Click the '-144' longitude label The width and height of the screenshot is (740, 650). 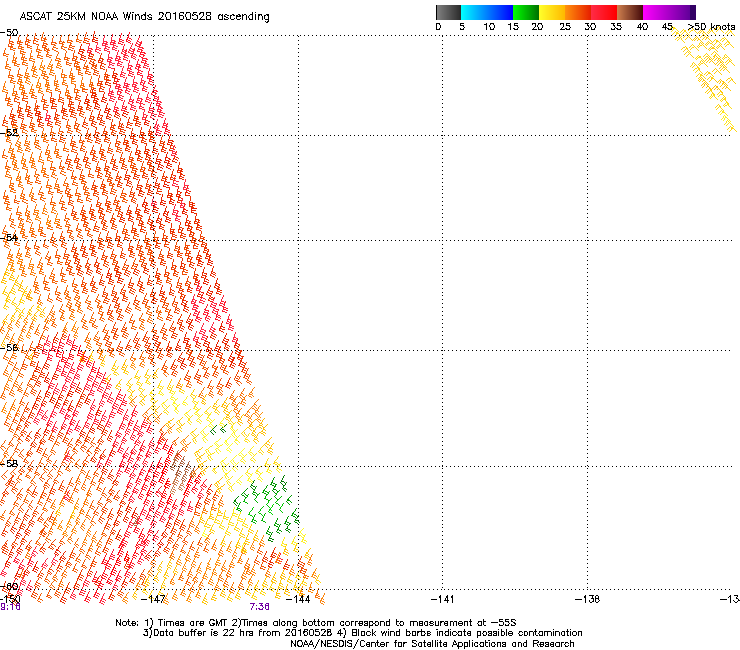coord(298,599)
